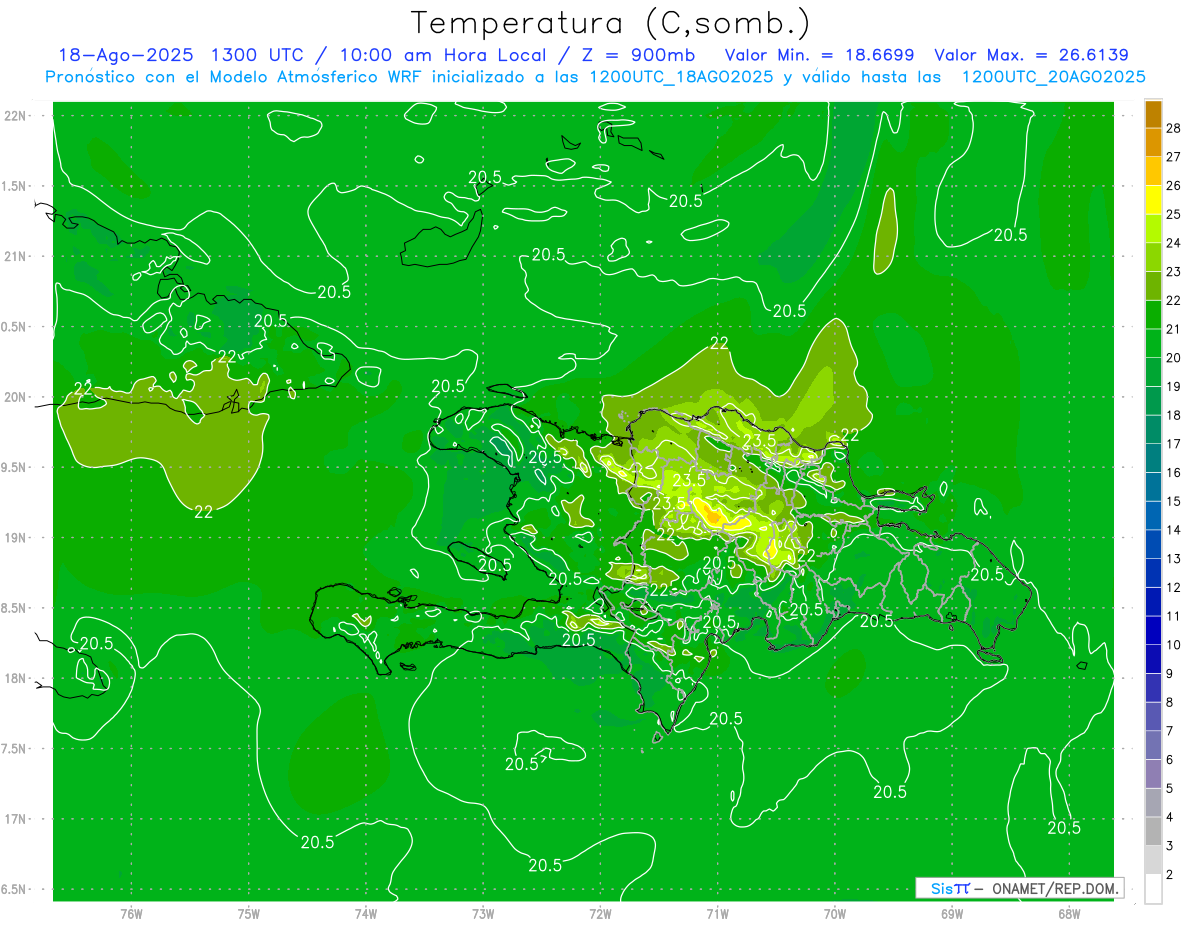The image size is (1200, 927).
Task: Click the "75W" longitude axis label
Action: click(x=249, y=913)
